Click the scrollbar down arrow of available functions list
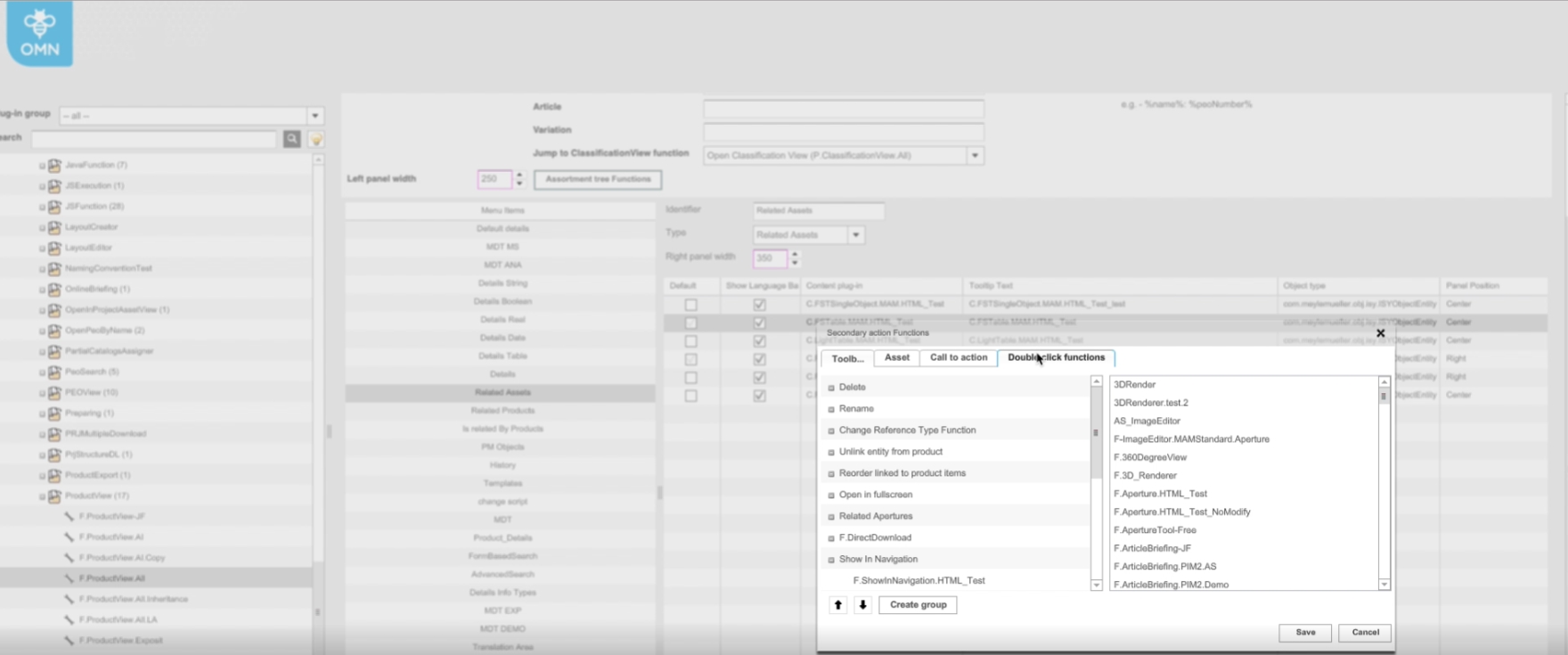1568x655 pixels. (1384, 585)
